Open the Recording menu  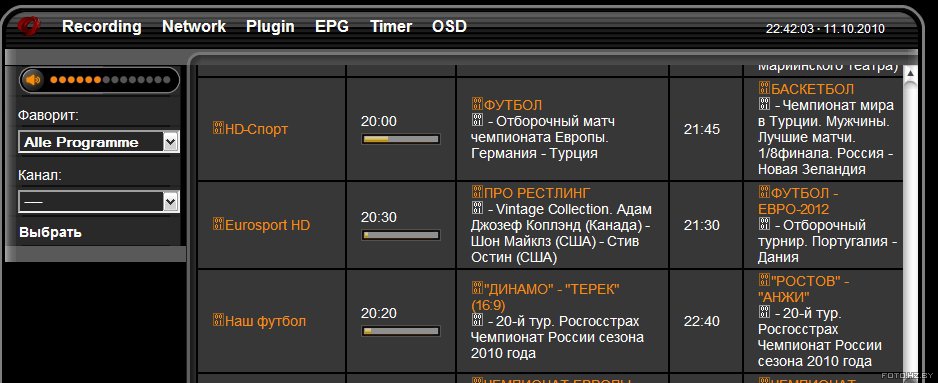coord(102,26)
